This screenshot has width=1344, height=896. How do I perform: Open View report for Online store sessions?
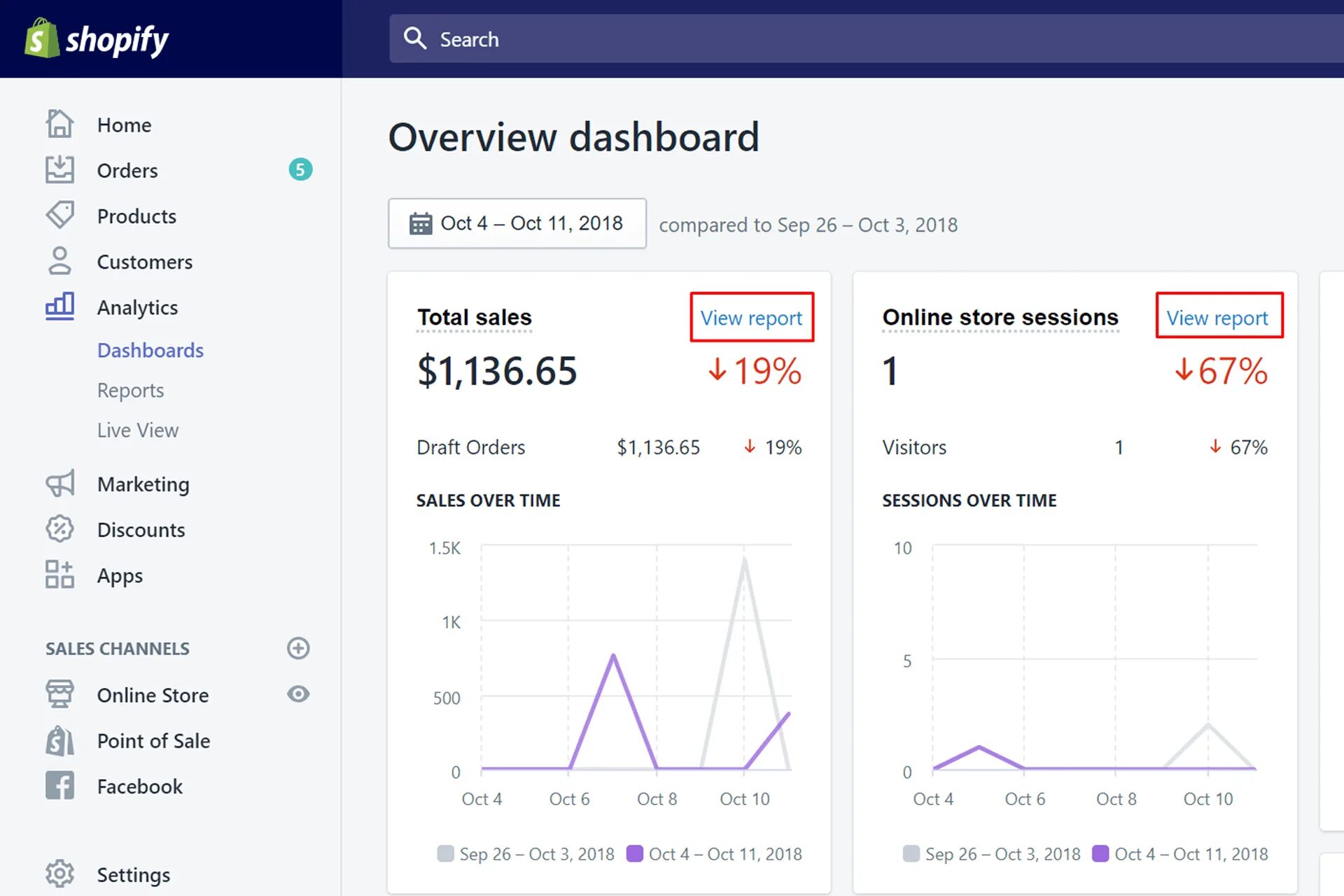(x=1217, y=318)
